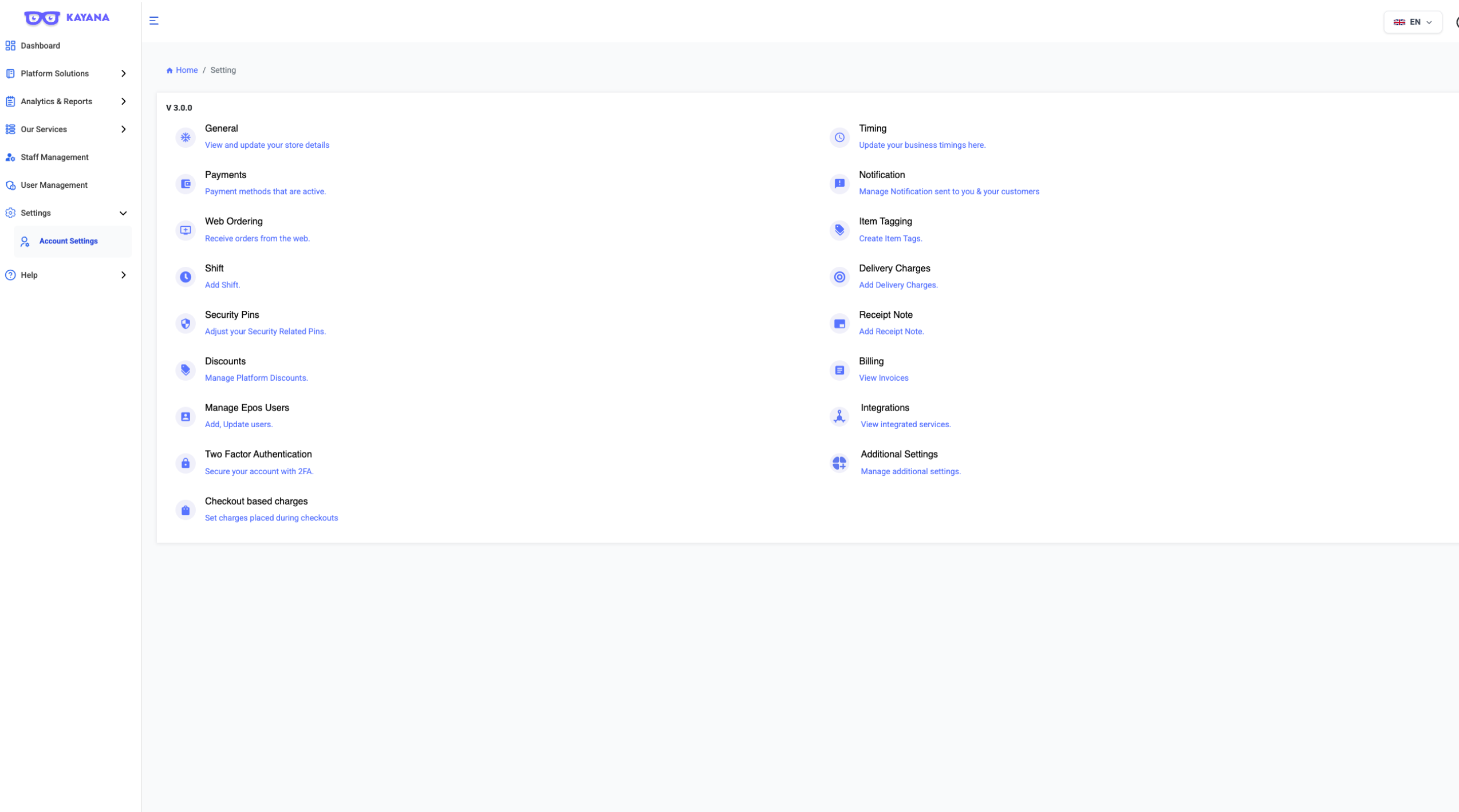Toggle the sidebar with the hamburger icon

pyautogui.click(x=154, y=21)
